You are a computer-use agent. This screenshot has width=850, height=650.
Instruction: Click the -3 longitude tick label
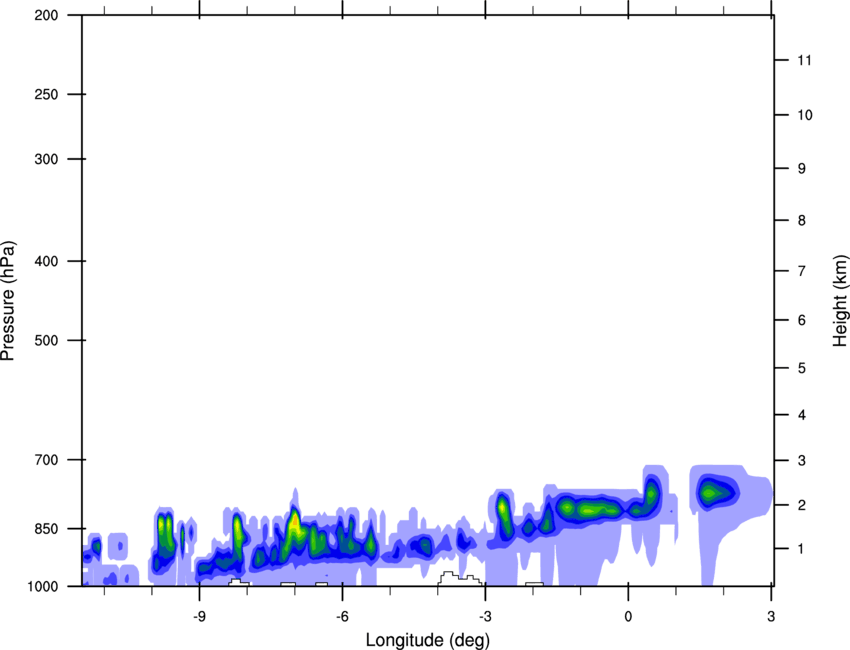[x=485, y=616]
